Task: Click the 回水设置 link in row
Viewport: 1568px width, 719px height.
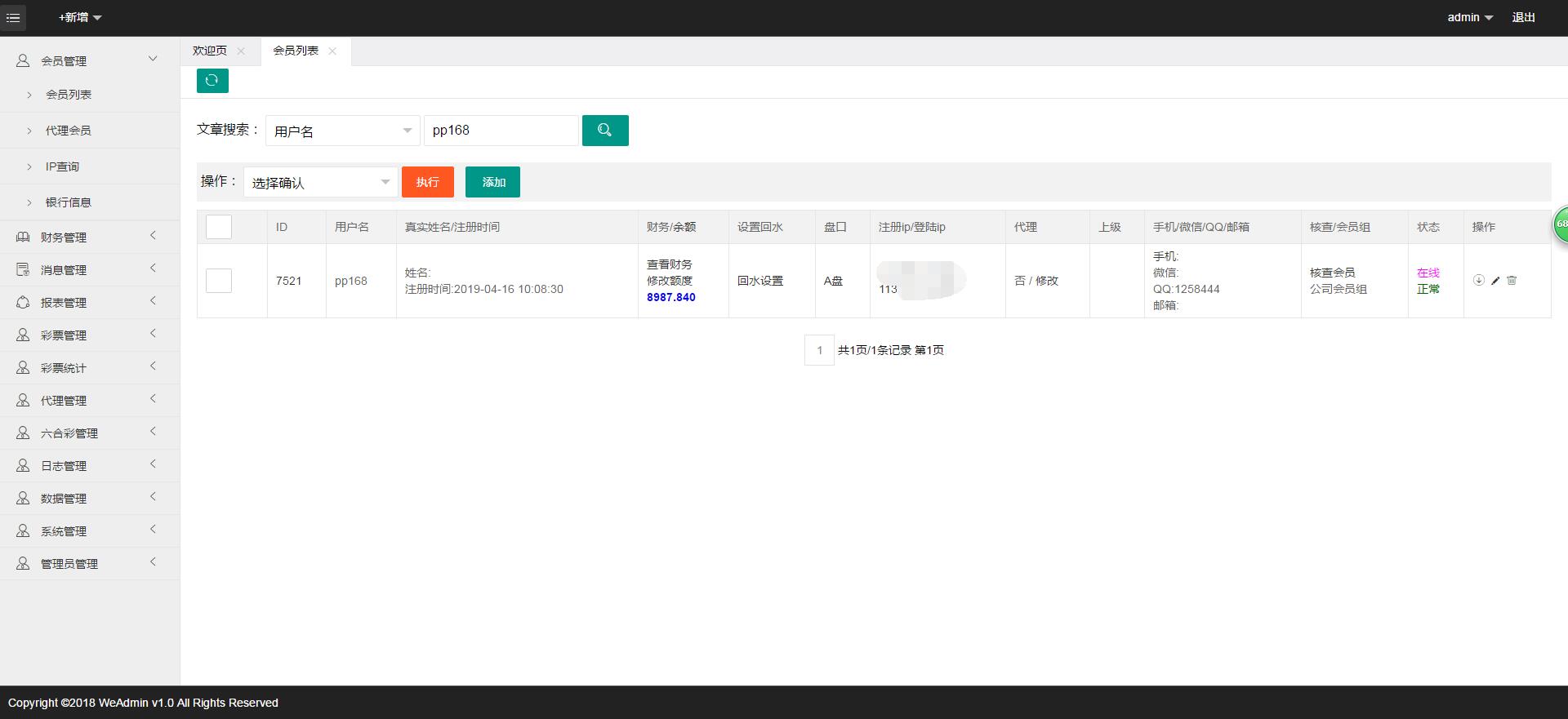Action: click(759, 281)
